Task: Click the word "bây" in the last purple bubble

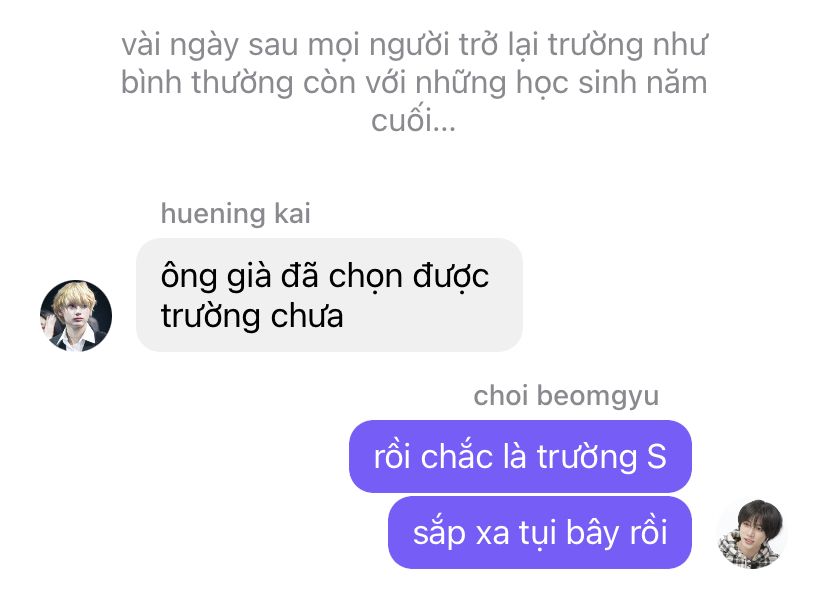Action: 591,532
